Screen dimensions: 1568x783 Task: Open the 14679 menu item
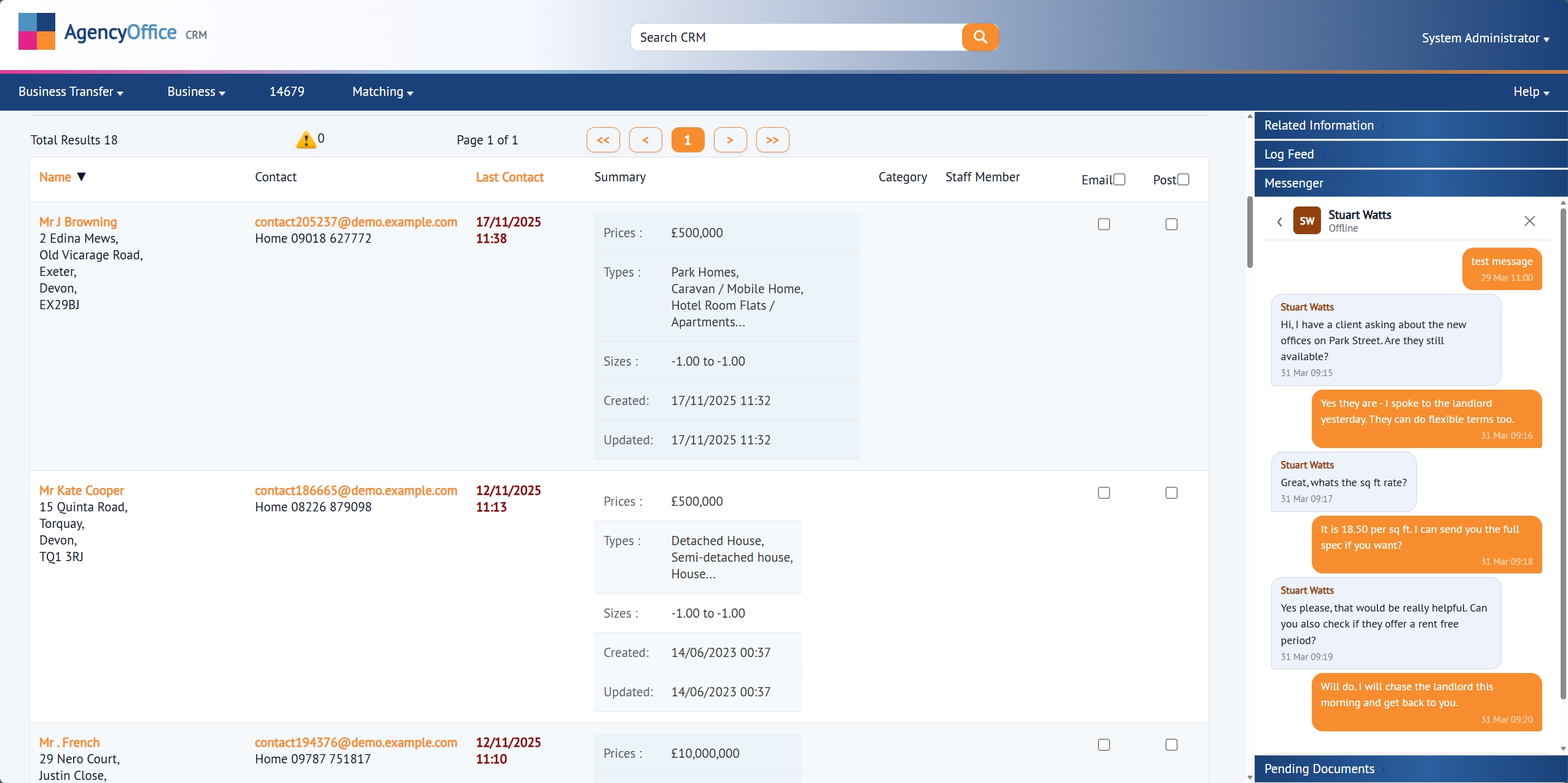pos(286,92)
